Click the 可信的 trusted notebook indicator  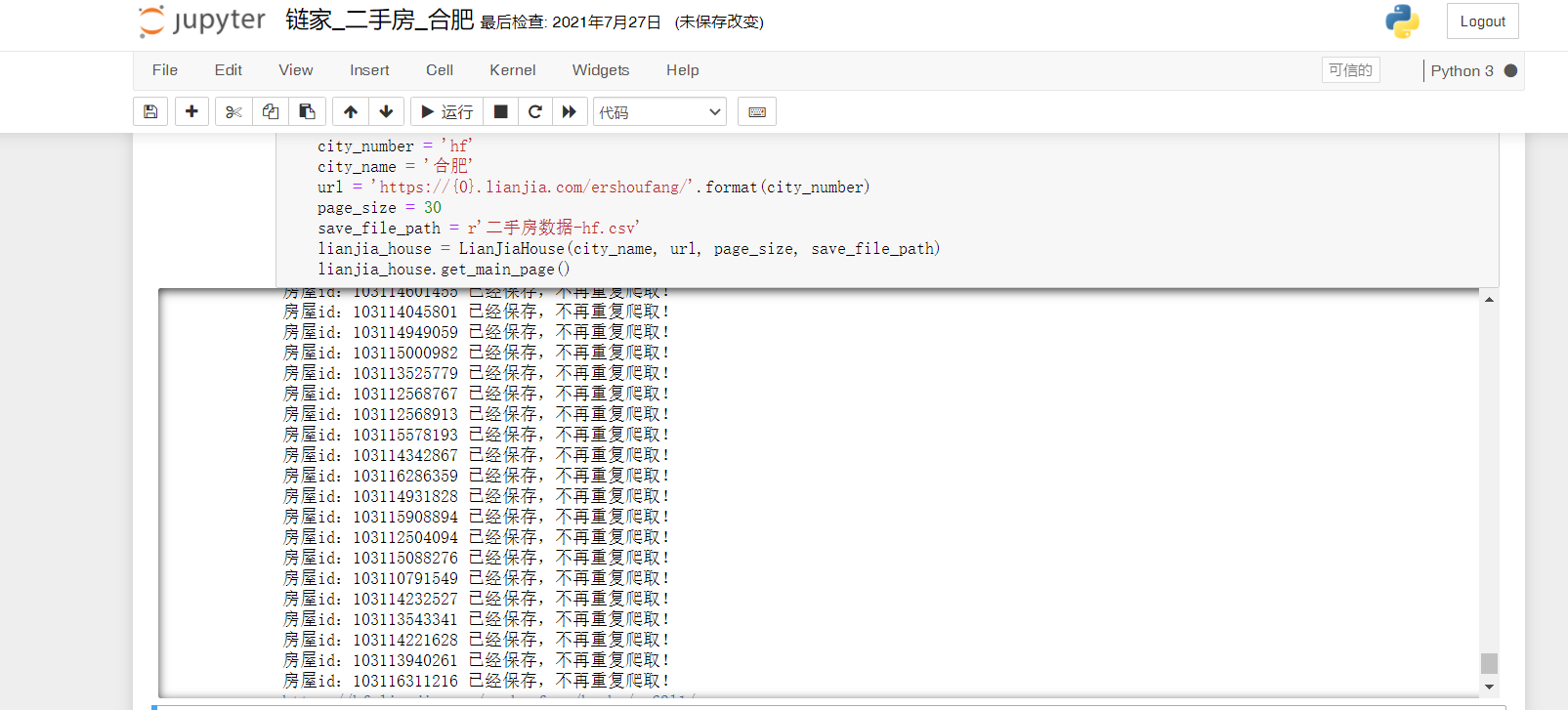(1351, 70)
